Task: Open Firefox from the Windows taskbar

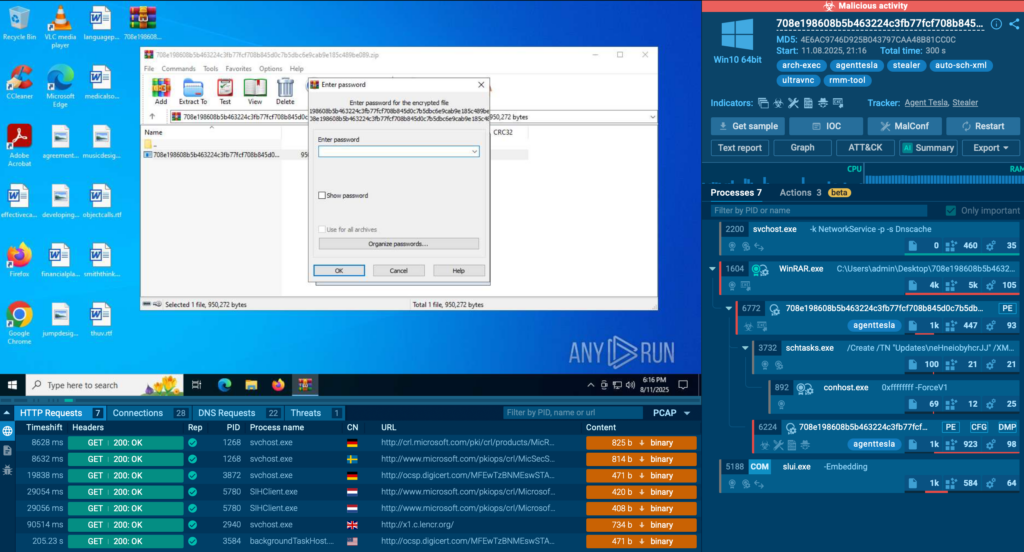Action: (x=277, y=385)
